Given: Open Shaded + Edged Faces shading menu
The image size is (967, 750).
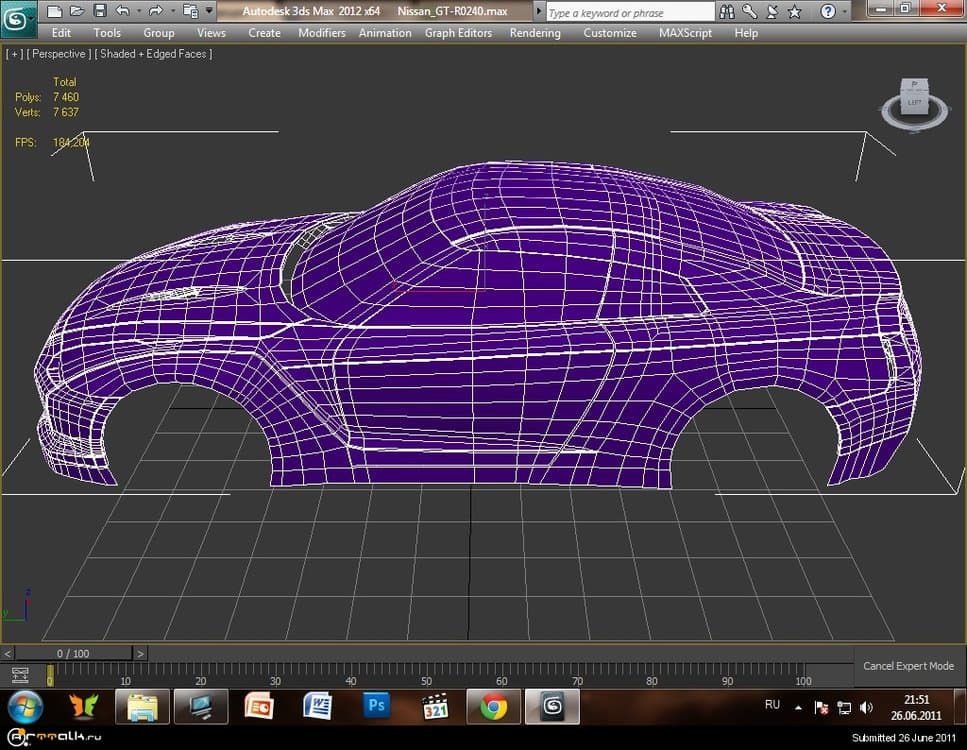Looking at the screenshot, I should [x=153, y=54].
